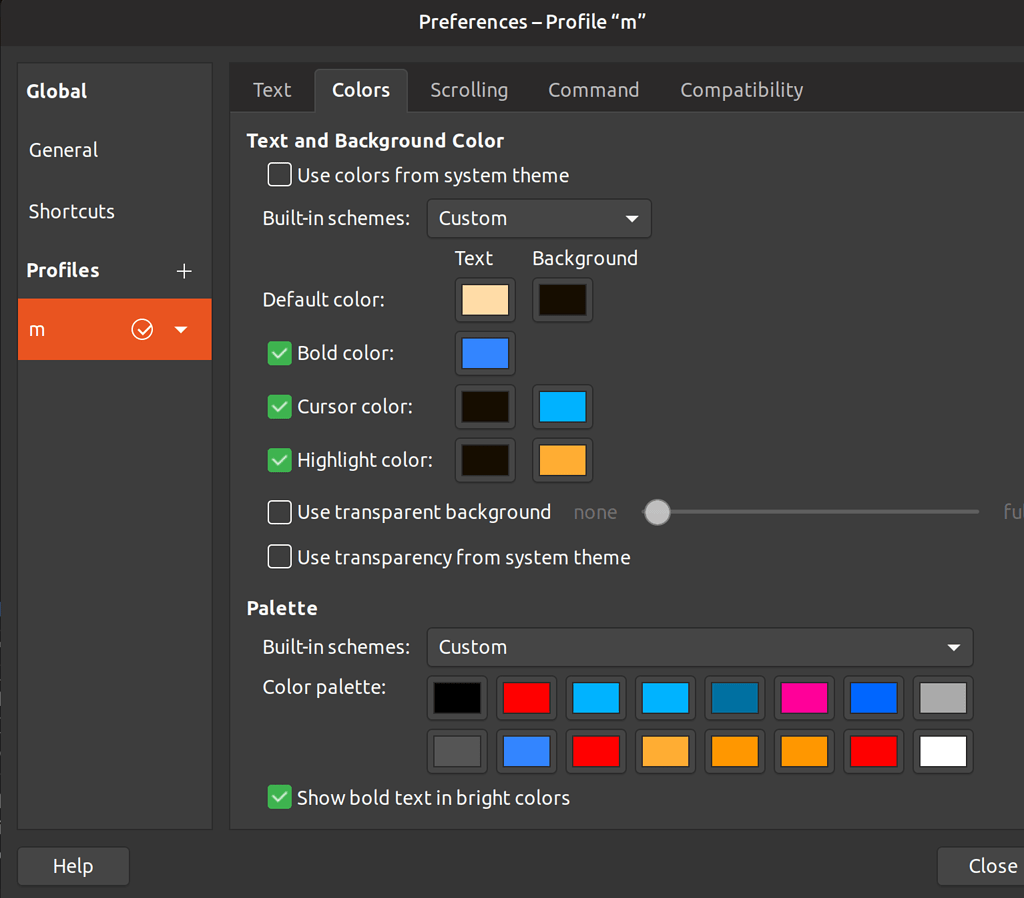
Task: Open the Command tab
Action: (593, 89)
